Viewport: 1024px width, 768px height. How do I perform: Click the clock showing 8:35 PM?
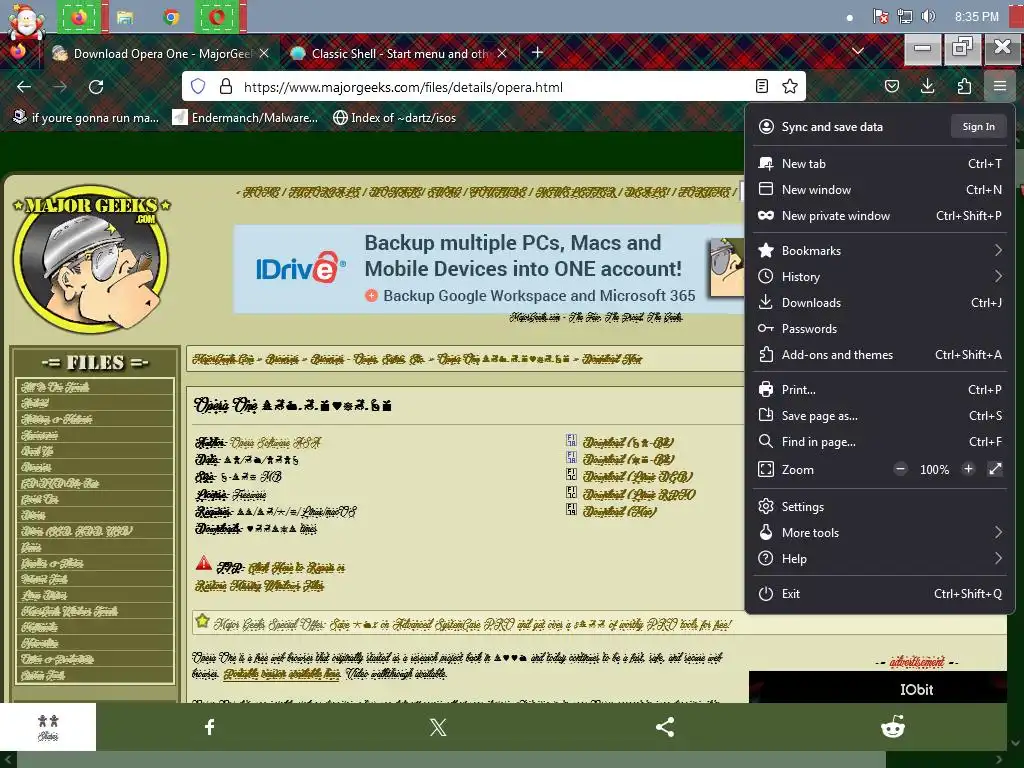pyautogui.click(x=976, y=16)
